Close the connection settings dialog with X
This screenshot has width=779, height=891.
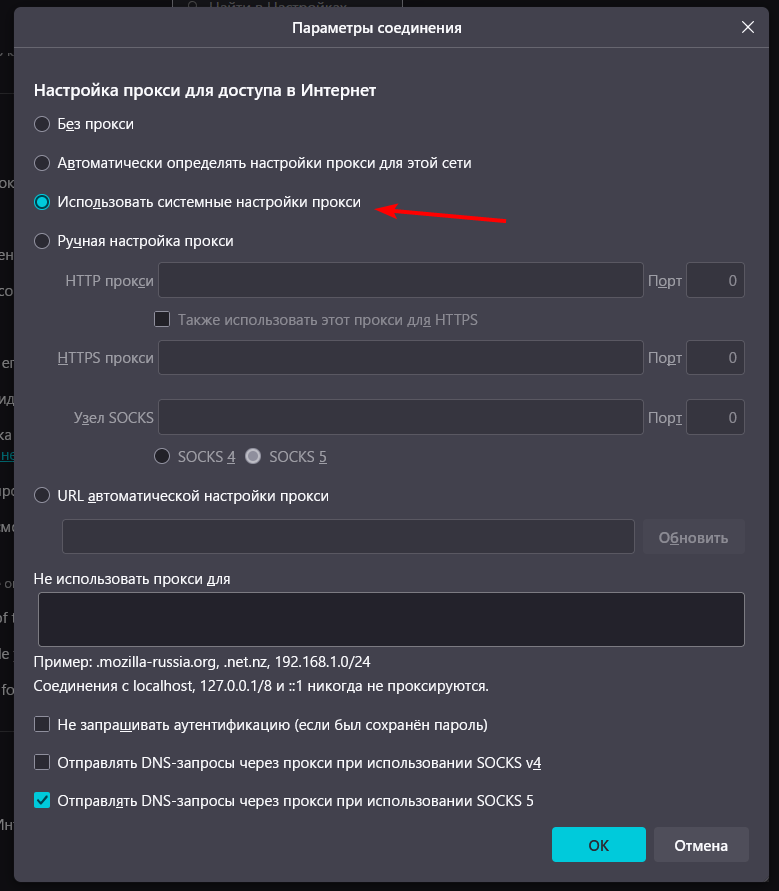748,27
